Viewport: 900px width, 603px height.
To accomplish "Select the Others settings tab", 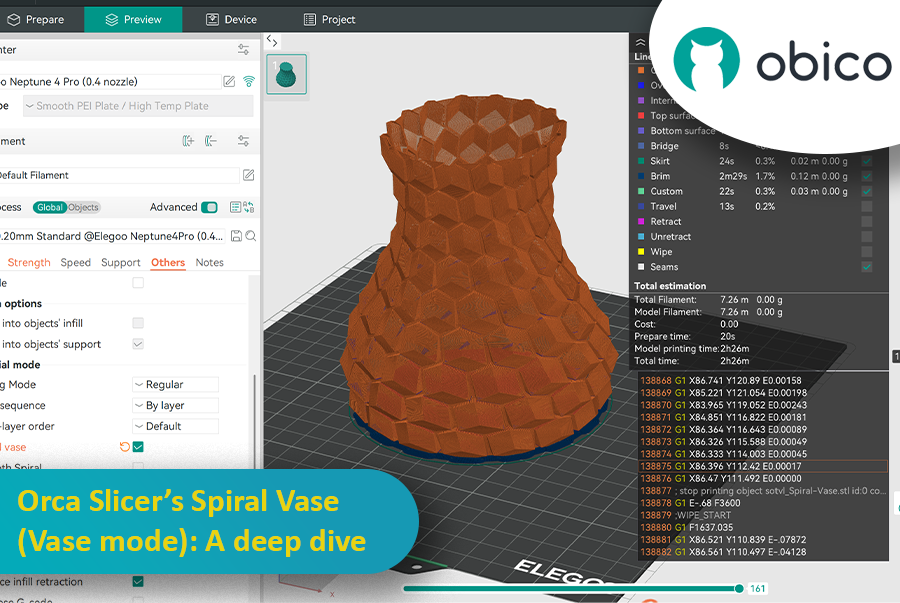I will pos(168,262).
